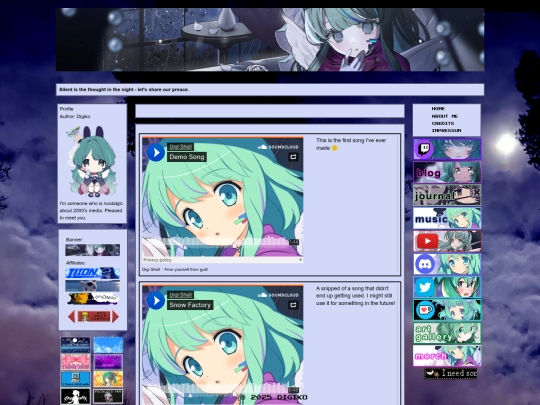Screen dimensions: 540x405
Task: Open ABOUT ME in navigation menu
Action: (x=445, y=116)
